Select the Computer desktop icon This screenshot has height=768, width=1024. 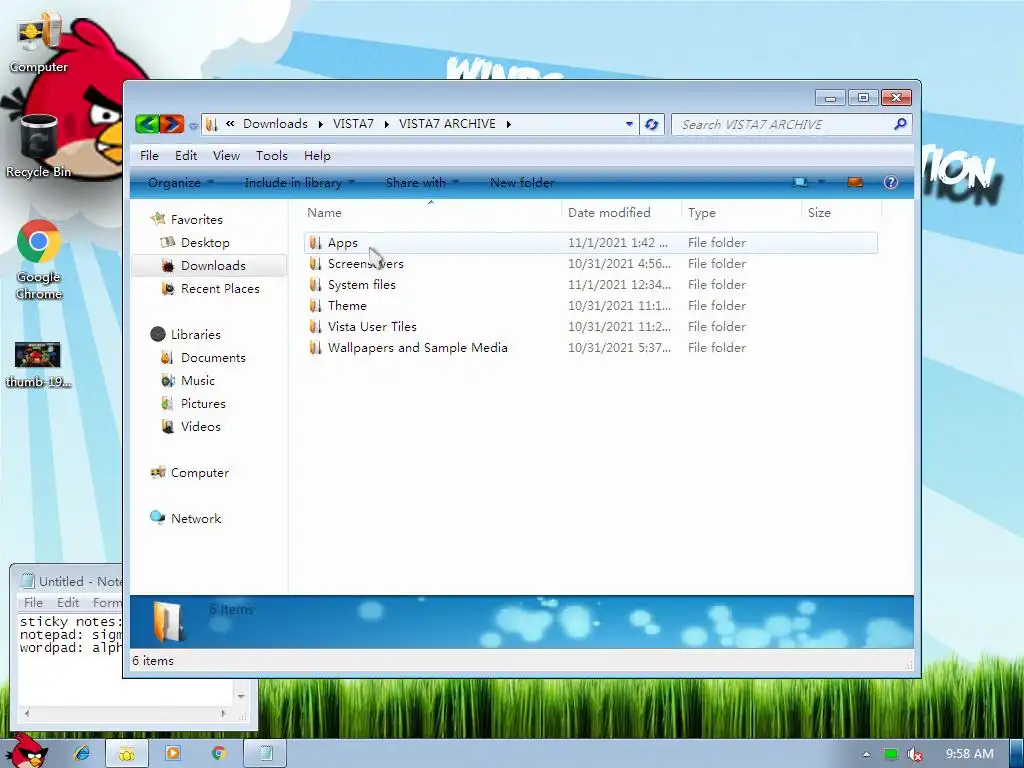[x=39, y=42]
